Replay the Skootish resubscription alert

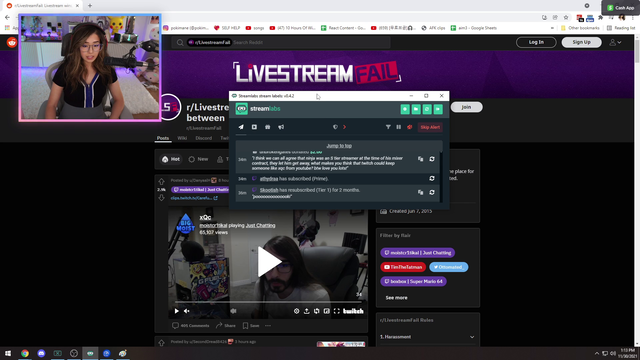coord(432,192)
